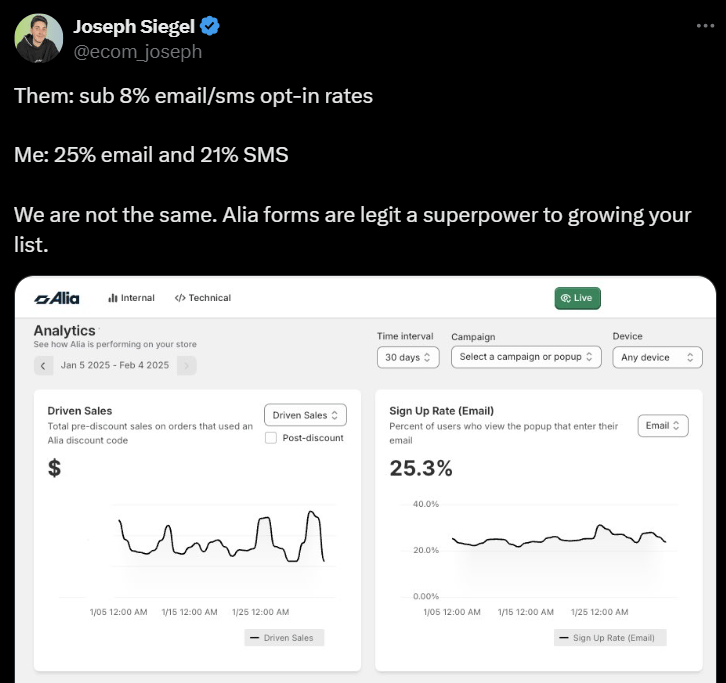Viewport: 726px width, 683px height.
Task: Go to previous date range
Action: coord(43,366)
